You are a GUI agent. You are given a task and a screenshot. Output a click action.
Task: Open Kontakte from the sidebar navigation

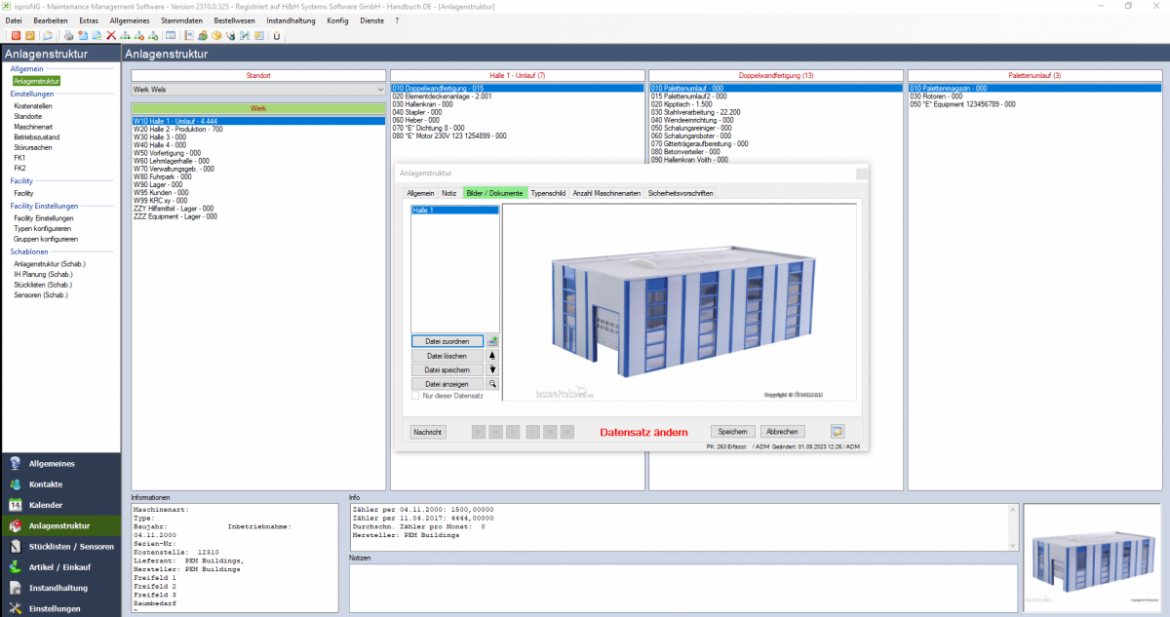click(46, 484)
